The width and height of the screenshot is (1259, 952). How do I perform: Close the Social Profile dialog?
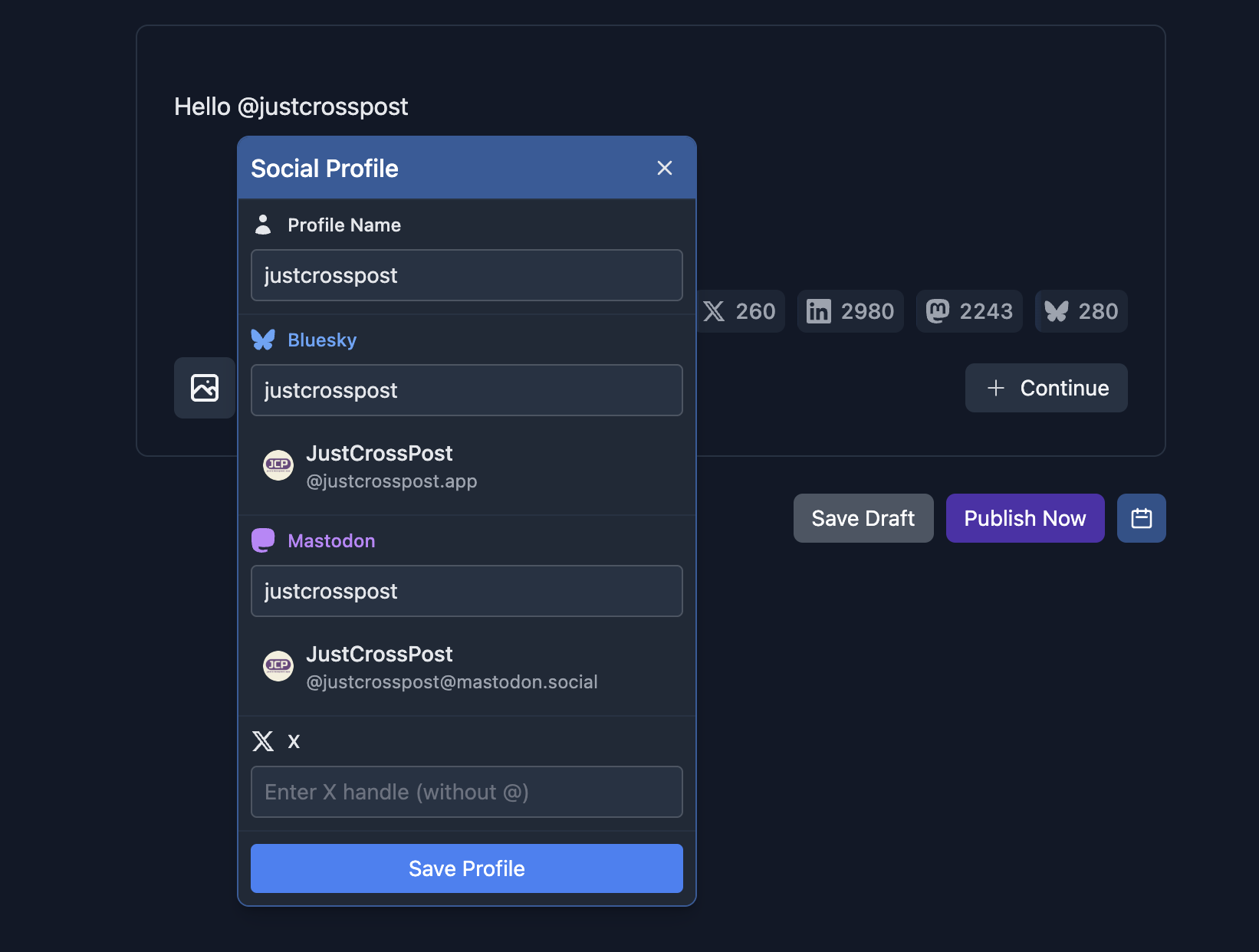click(664, 168)
